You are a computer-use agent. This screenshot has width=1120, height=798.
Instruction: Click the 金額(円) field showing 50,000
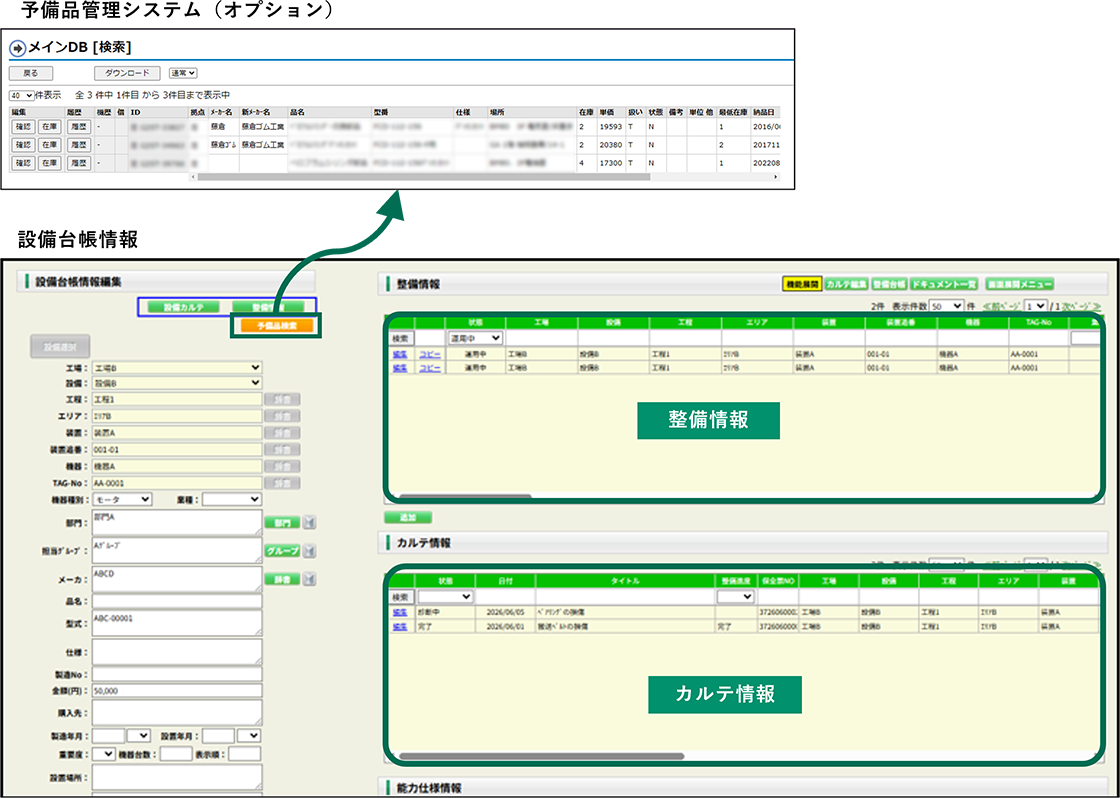[x=176, y=691]
